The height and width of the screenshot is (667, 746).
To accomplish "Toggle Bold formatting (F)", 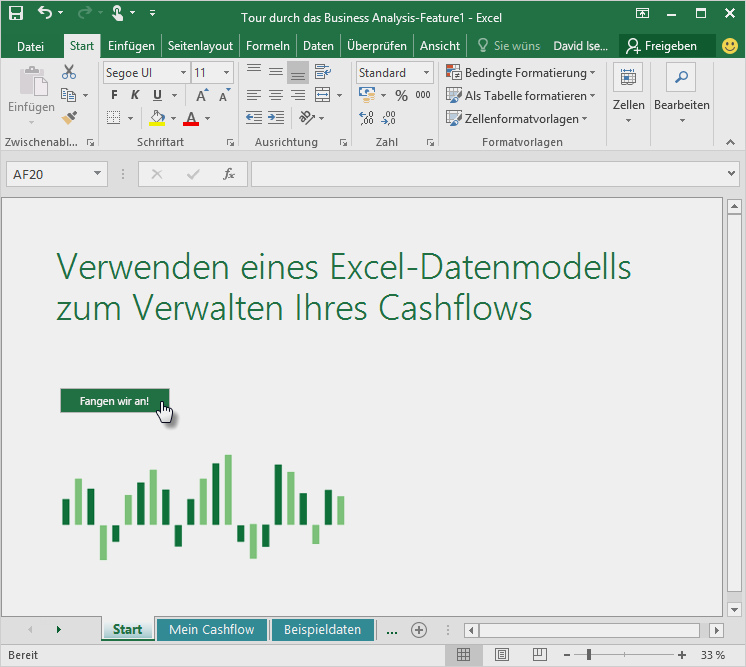I will [x=114, y=95].
